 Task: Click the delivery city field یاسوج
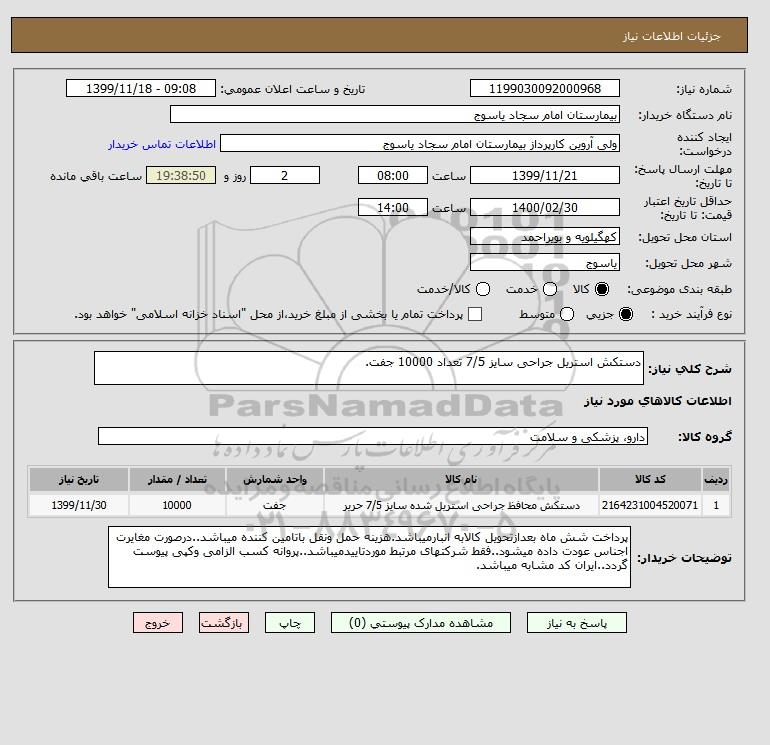tap(545, 262)
